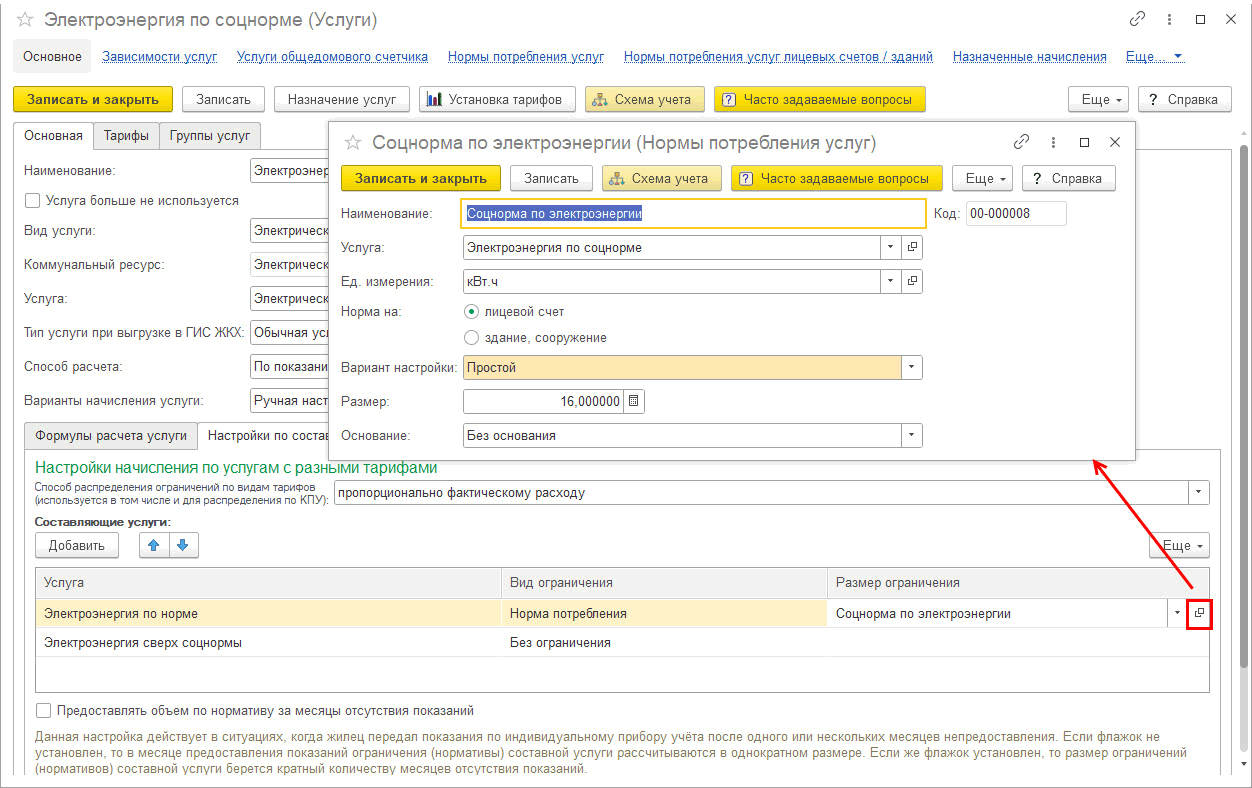This screenshot has height=788, width=1252.
Task: Open Нормы потребления услуг link
Action: click(526, 57)
